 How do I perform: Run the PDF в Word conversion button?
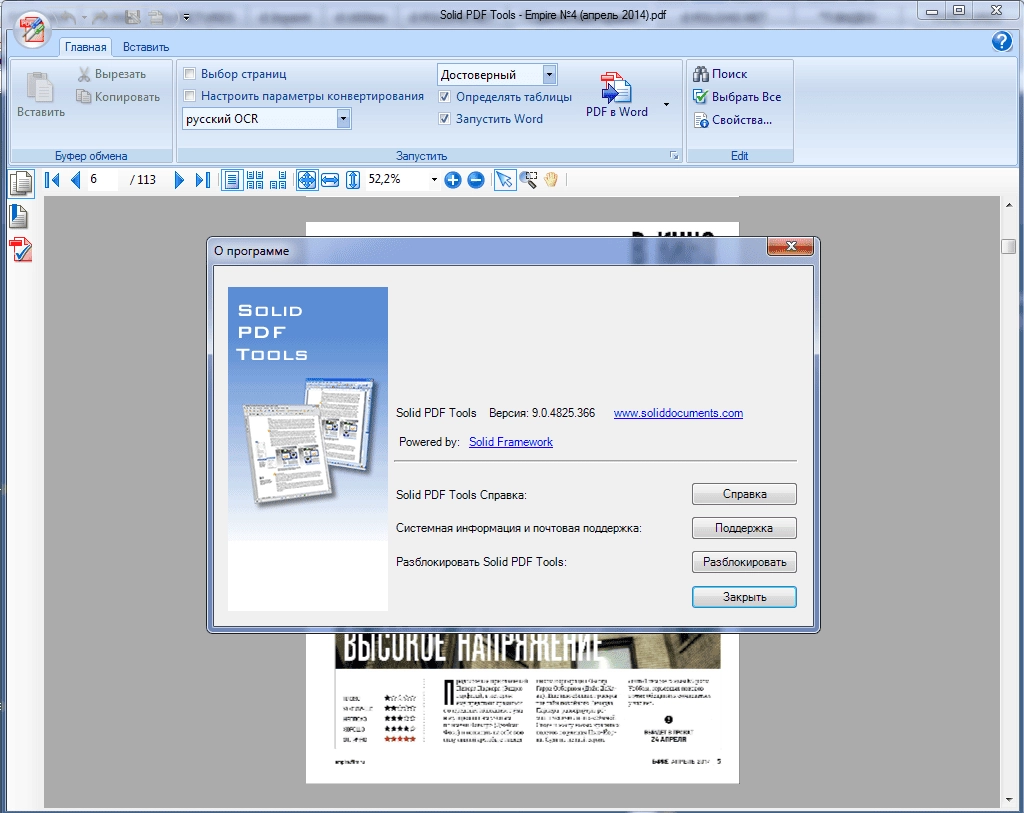coord(616,95)
